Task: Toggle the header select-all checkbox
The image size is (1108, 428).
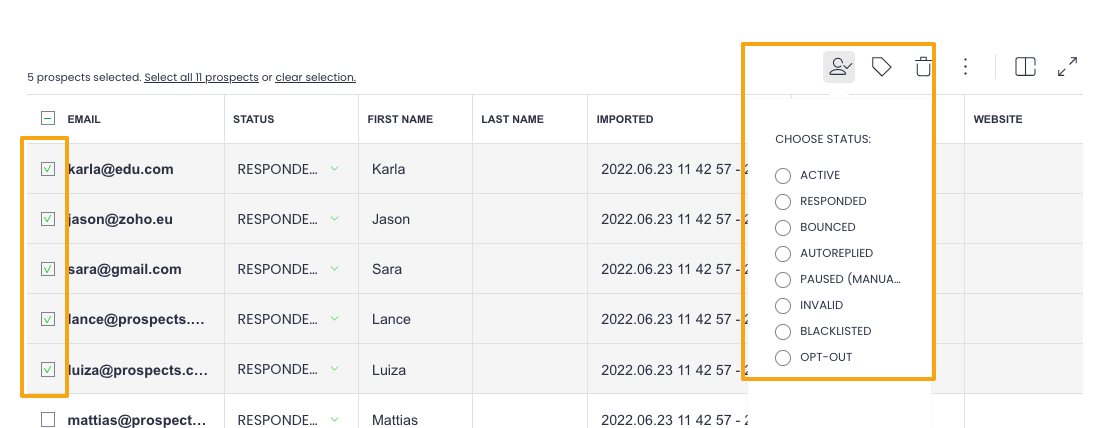Action: 48,119
